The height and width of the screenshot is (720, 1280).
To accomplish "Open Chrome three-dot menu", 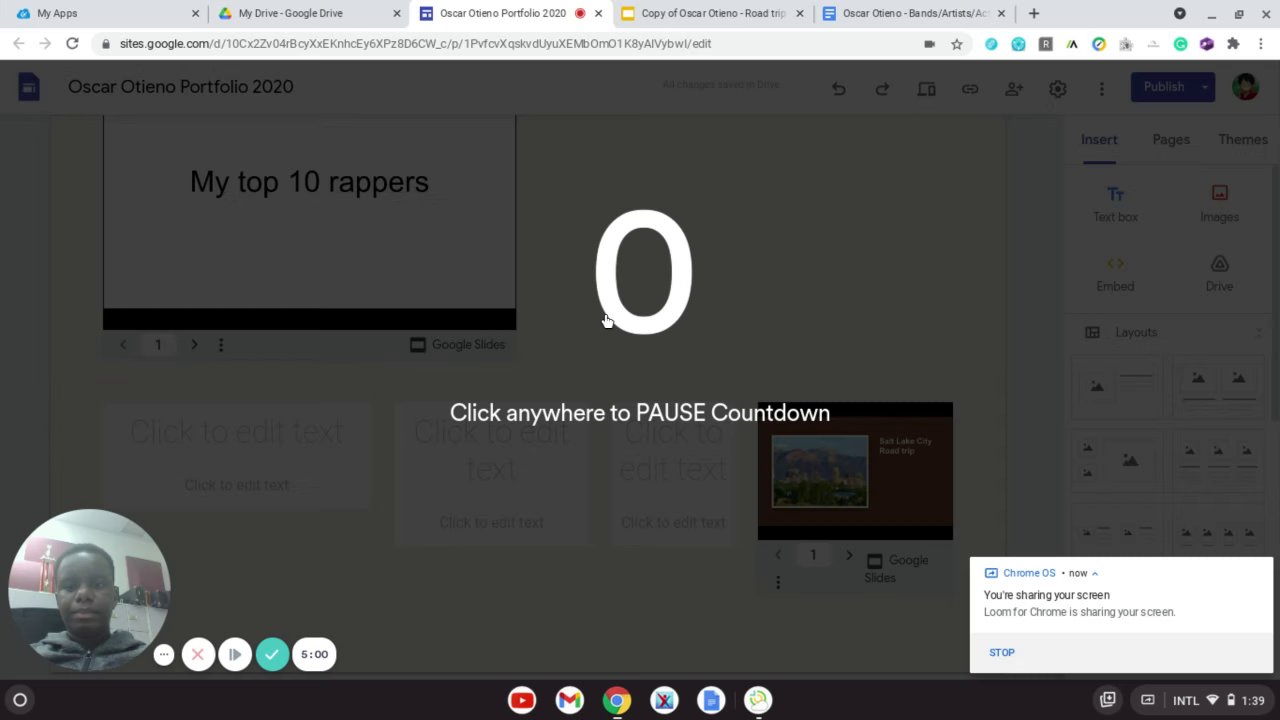I will tap(1260, 44).
